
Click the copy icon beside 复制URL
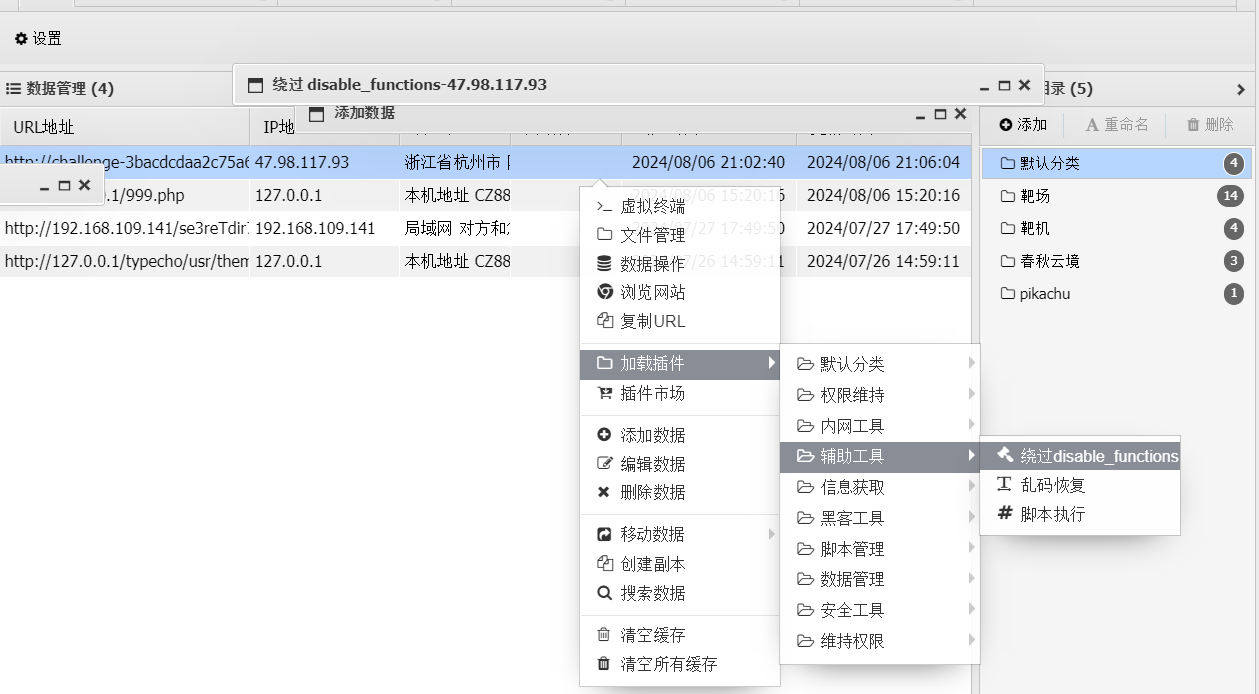pyautogui.click(x=604, y=322)
